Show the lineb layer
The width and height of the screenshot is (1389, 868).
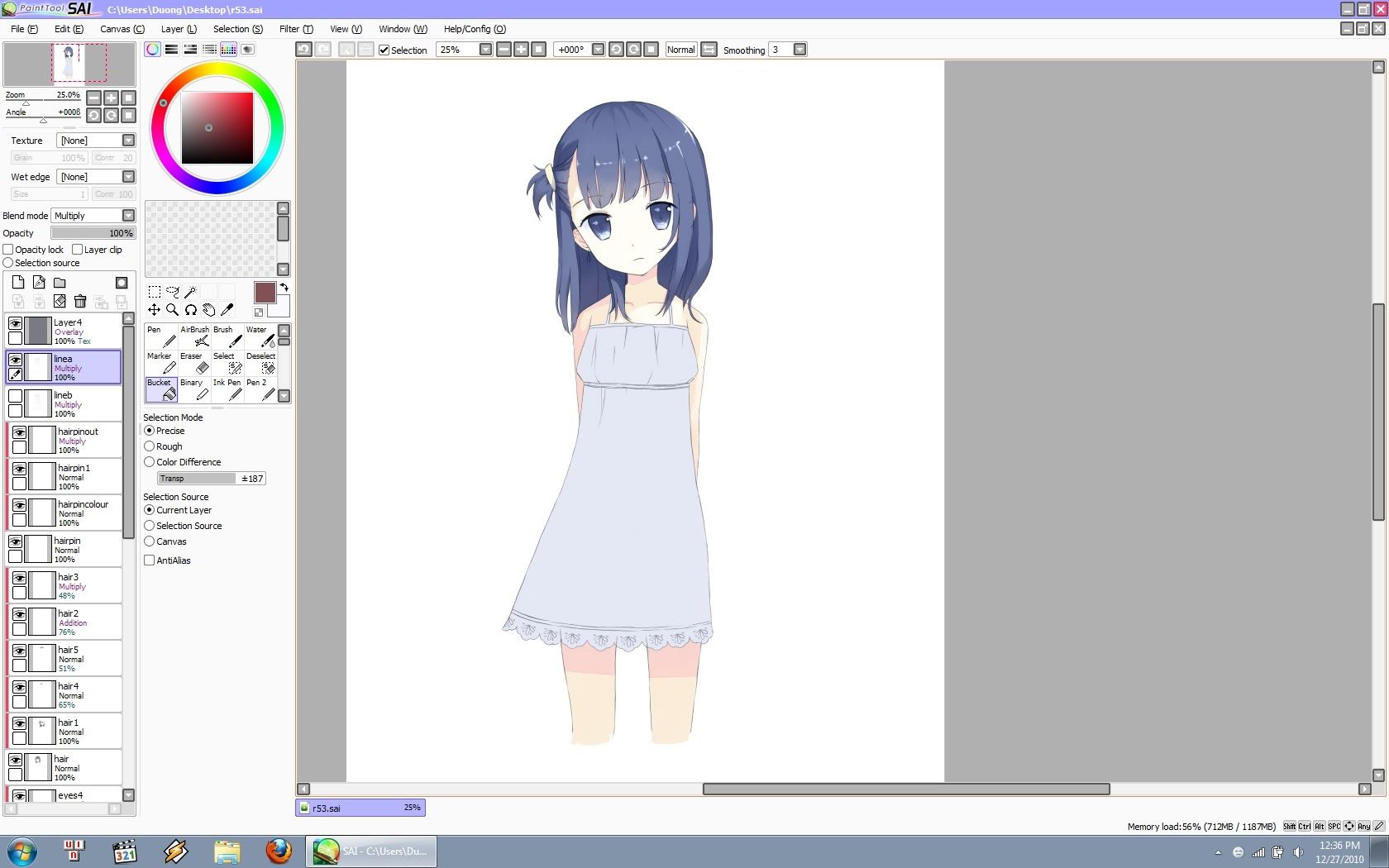coord(15,396)
